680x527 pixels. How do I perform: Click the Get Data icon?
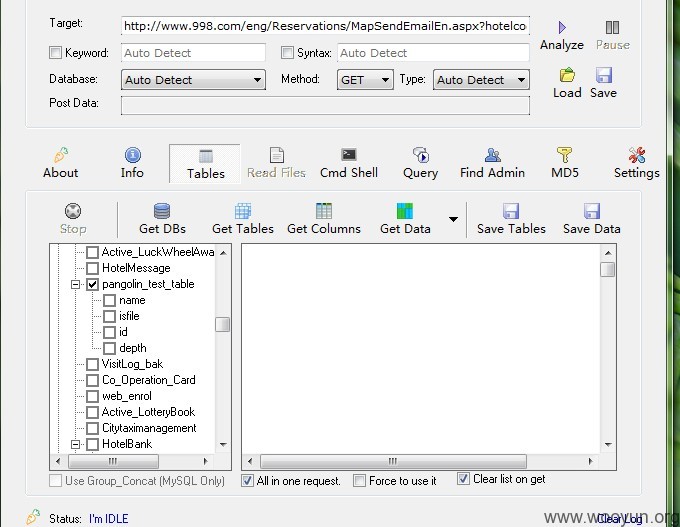[405, 211]
